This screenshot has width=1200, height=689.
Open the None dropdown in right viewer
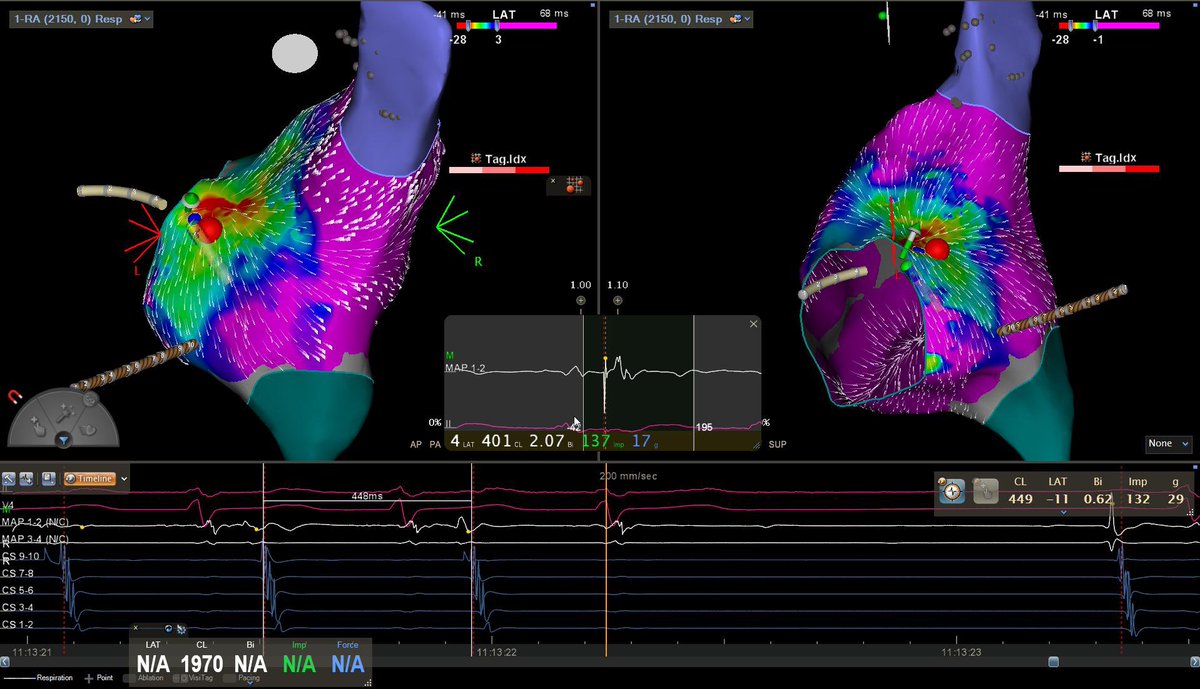[1169, 443]
